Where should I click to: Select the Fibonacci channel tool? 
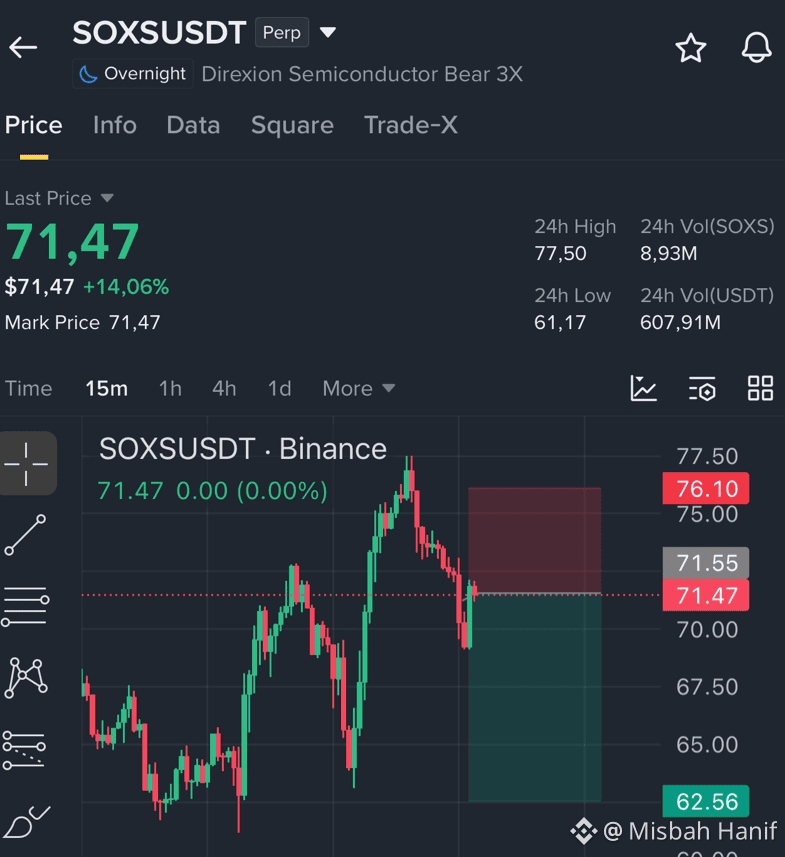click(24, 750)
